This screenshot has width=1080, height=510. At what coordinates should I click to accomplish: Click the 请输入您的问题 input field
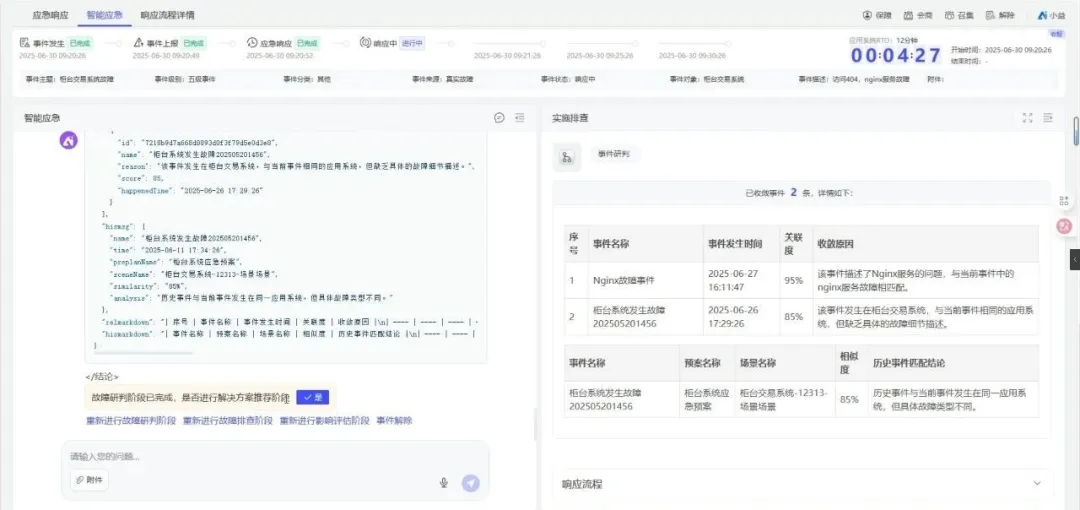point(250,457)
